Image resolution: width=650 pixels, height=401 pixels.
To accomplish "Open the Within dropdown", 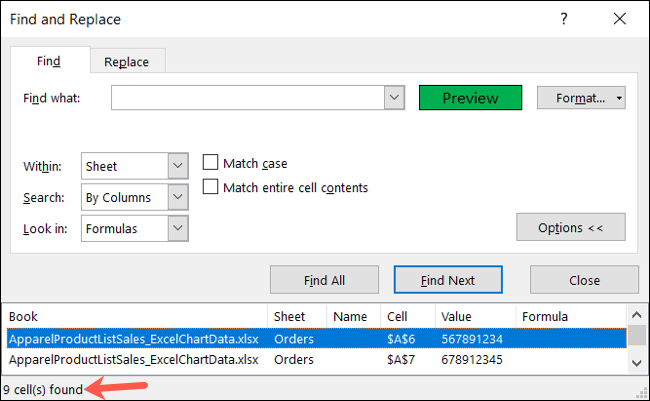I will click(x=178, y=166).
